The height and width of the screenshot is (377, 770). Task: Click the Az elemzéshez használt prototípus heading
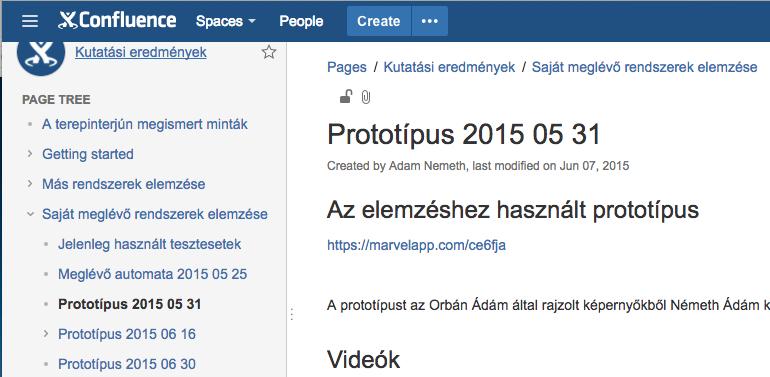point(513,210)
